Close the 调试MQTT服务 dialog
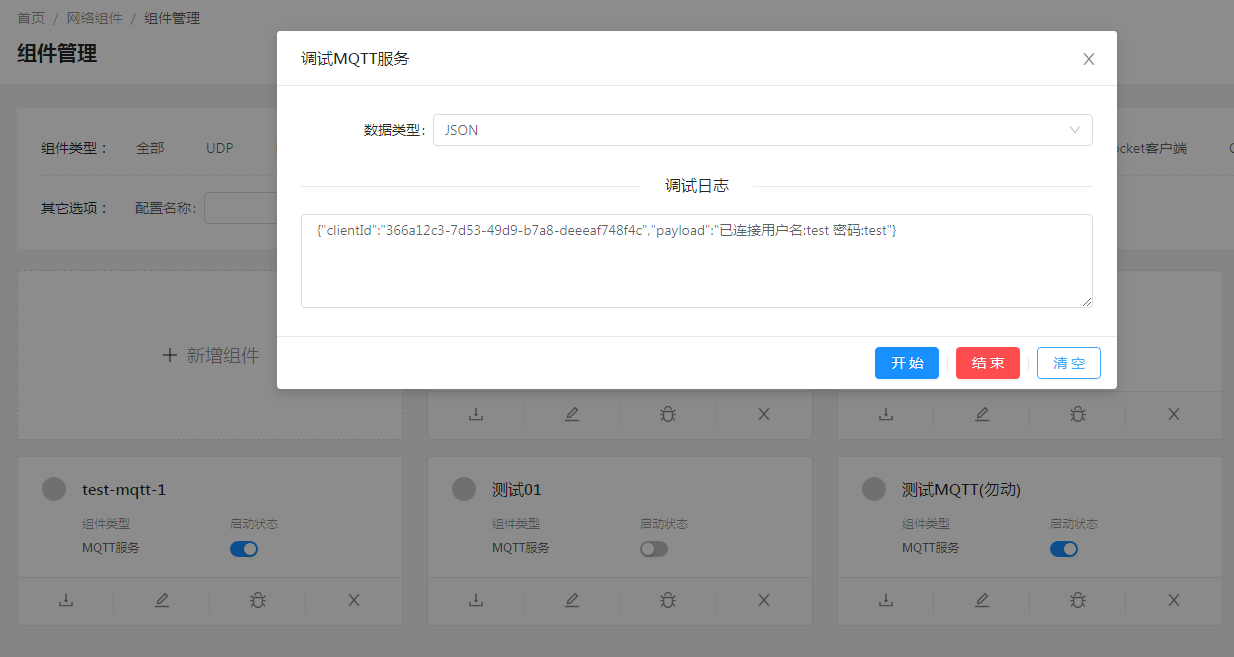 1089,59
